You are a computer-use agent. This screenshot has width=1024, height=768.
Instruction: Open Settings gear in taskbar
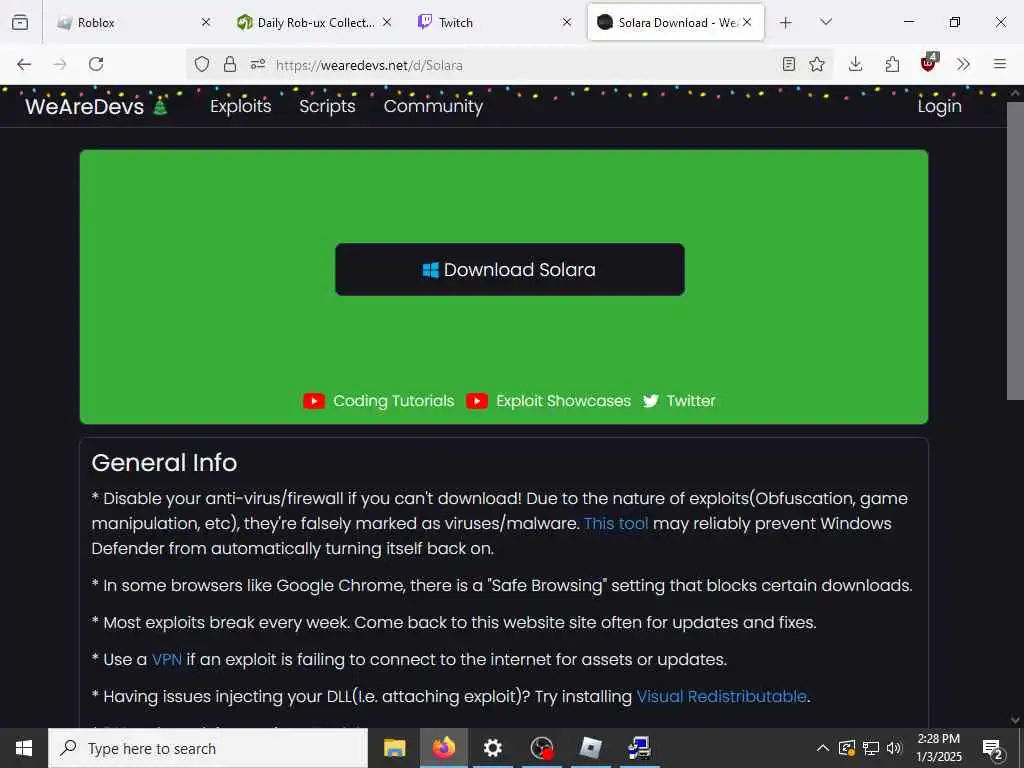[492, 748]
